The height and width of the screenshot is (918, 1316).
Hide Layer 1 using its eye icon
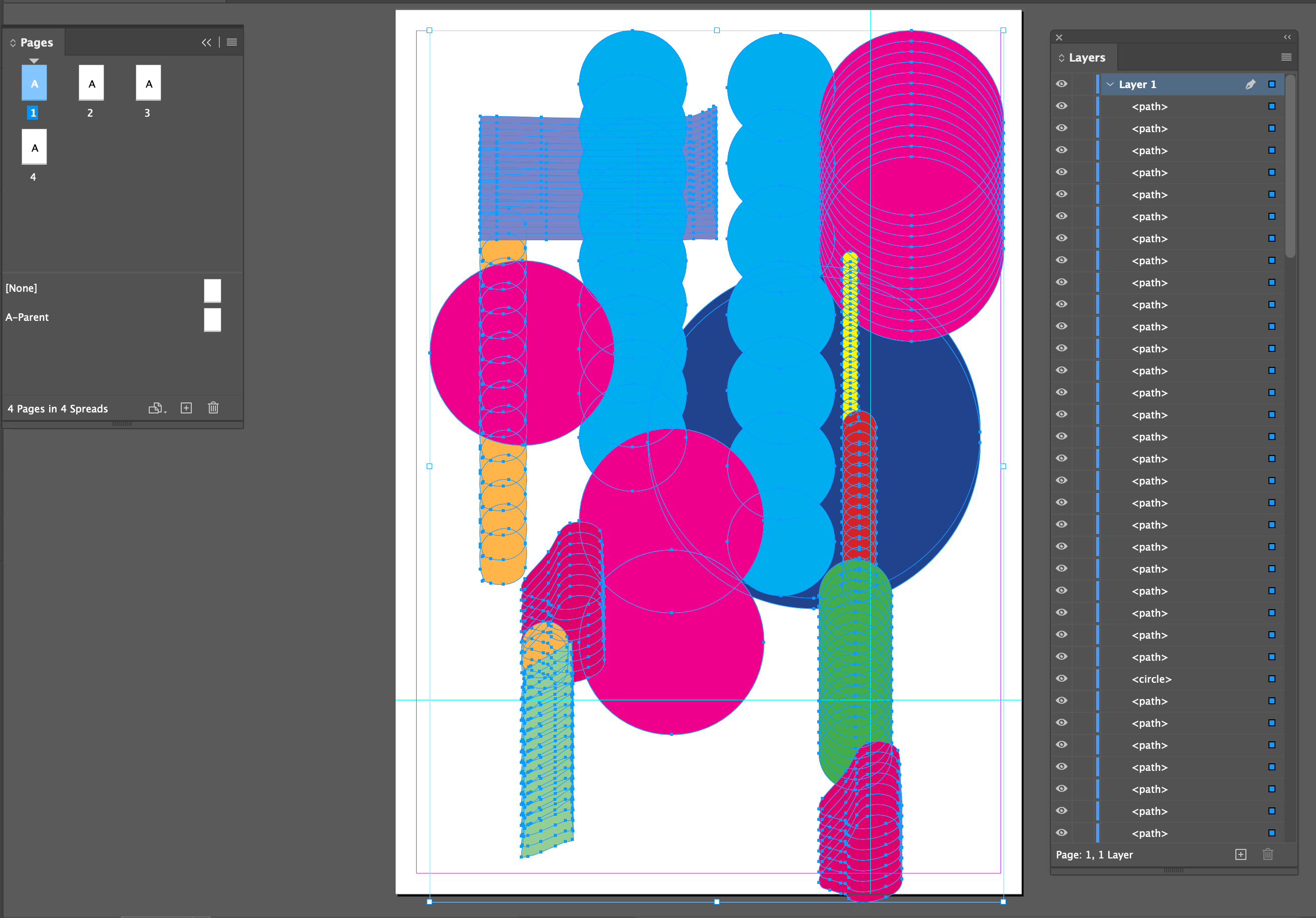(x=1062, y=84)
